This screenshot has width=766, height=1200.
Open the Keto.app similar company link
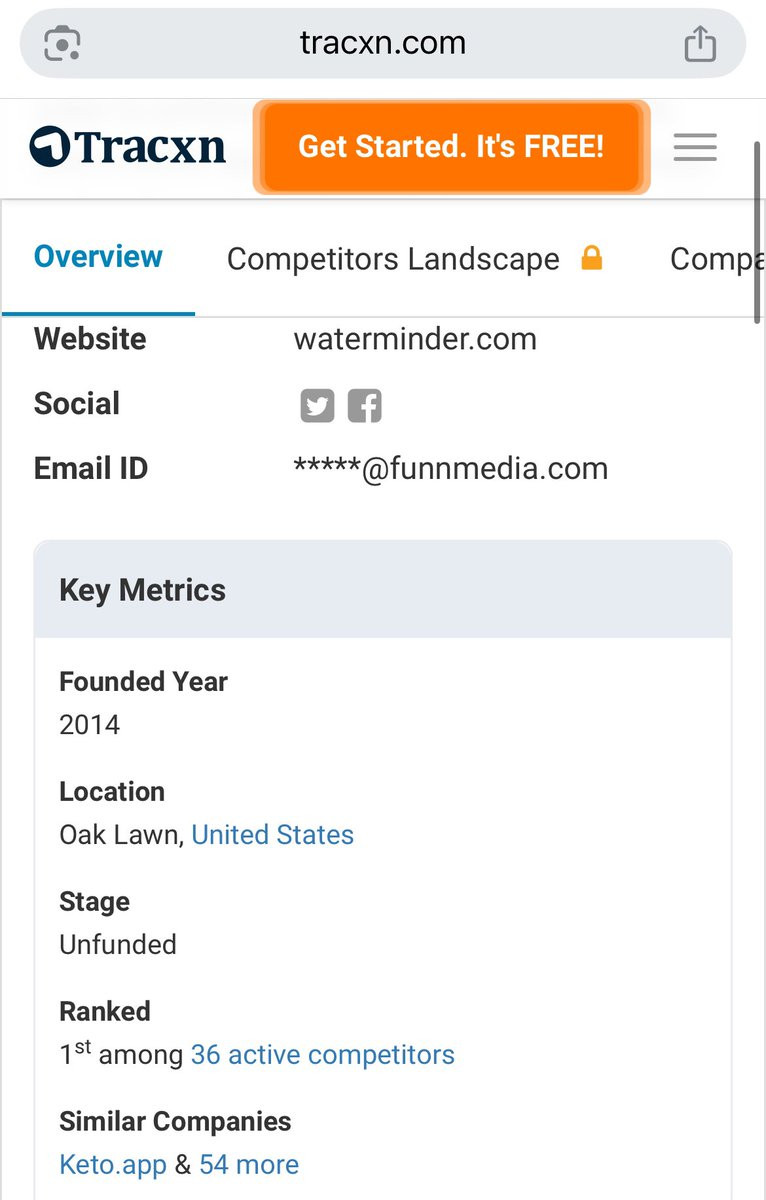113,1165
